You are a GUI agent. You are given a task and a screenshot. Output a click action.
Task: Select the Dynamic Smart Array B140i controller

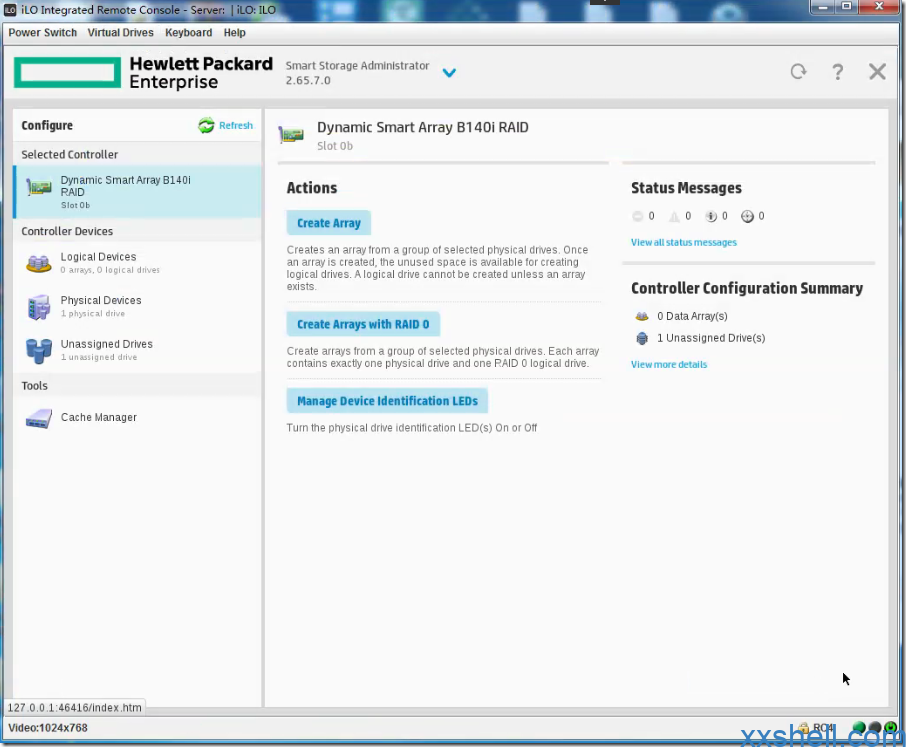click(125, 192)
